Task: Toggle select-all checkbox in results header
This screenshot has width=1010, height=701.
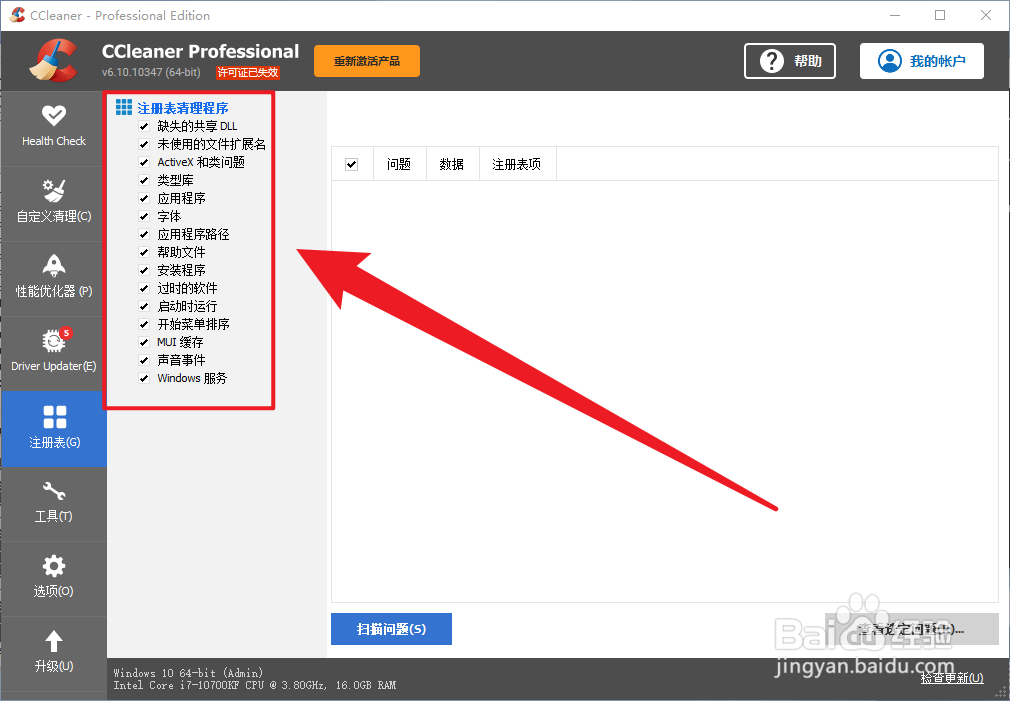Action: coord(352,164)
